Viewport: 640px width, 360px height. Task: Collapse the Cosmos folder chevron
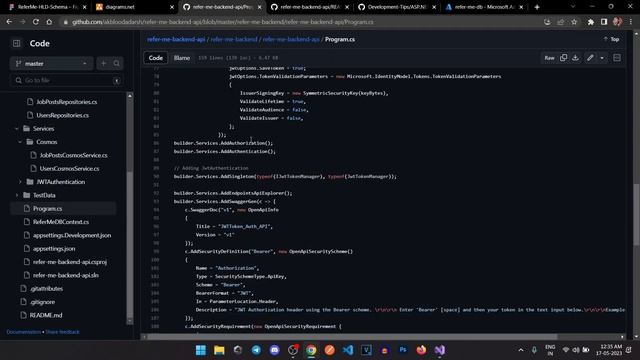click(x=20, y=142)
